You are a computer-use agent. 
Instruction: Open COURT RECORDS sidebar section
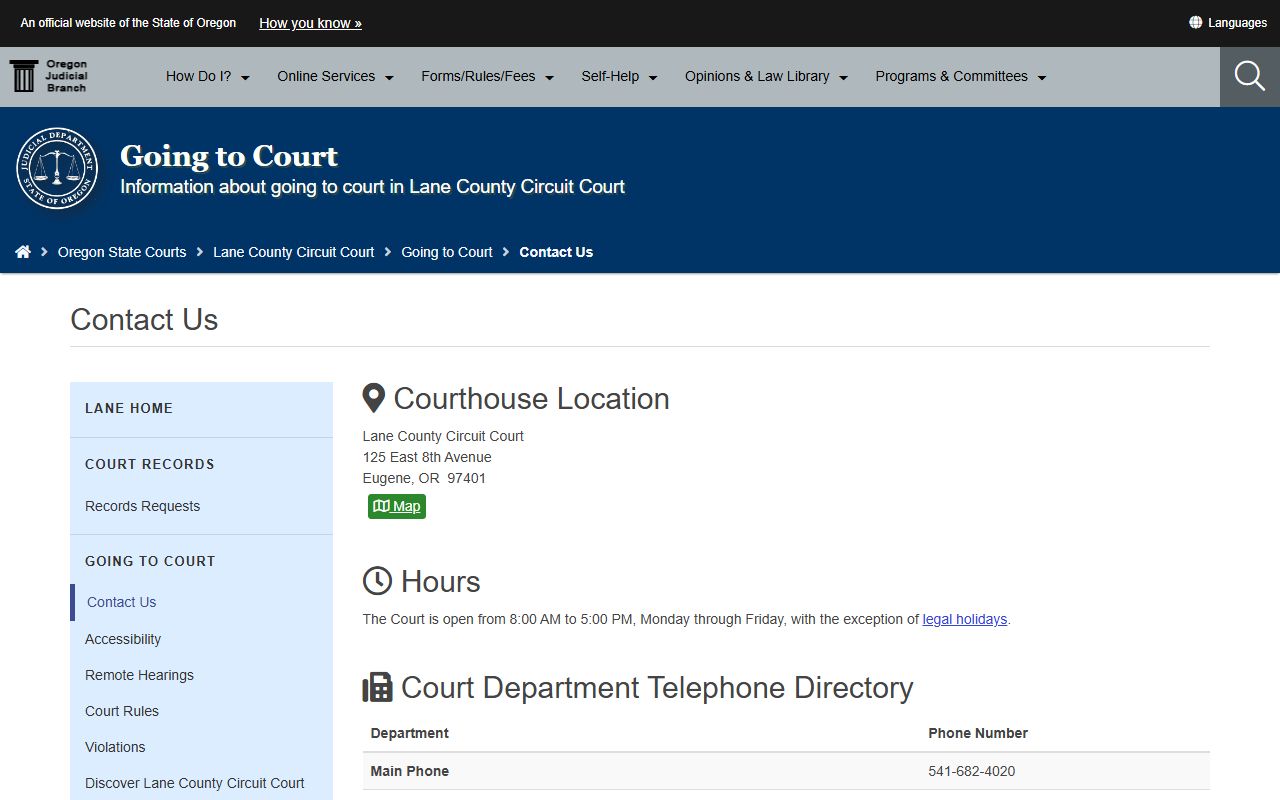pos(150,464)
